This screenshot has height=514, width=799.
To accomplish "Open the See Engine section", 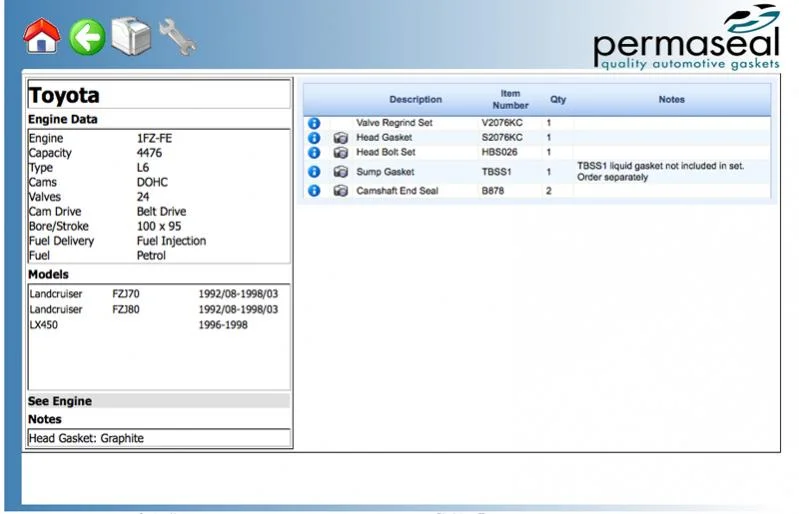I will [158, 401].
